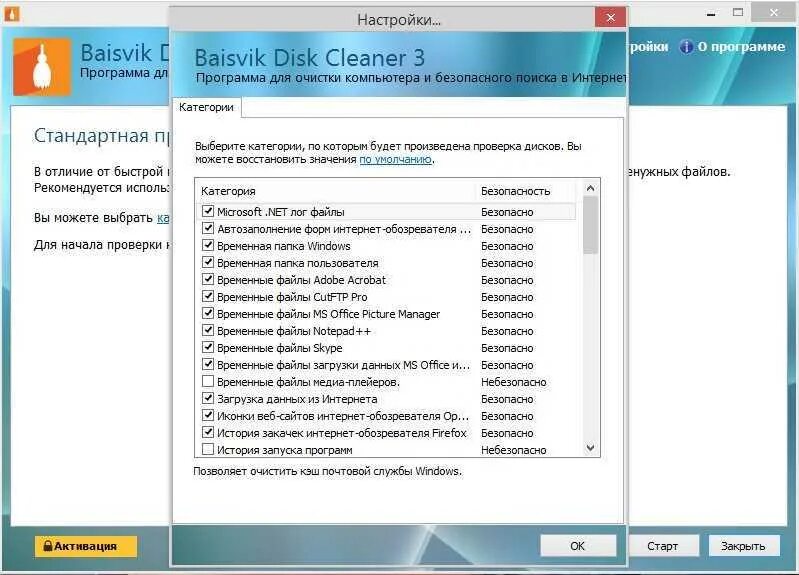The width and height of the screenshot is (799, 575).
Task: Select row Временные файлы Adobe Acrobat text
Action: (301, 280)
